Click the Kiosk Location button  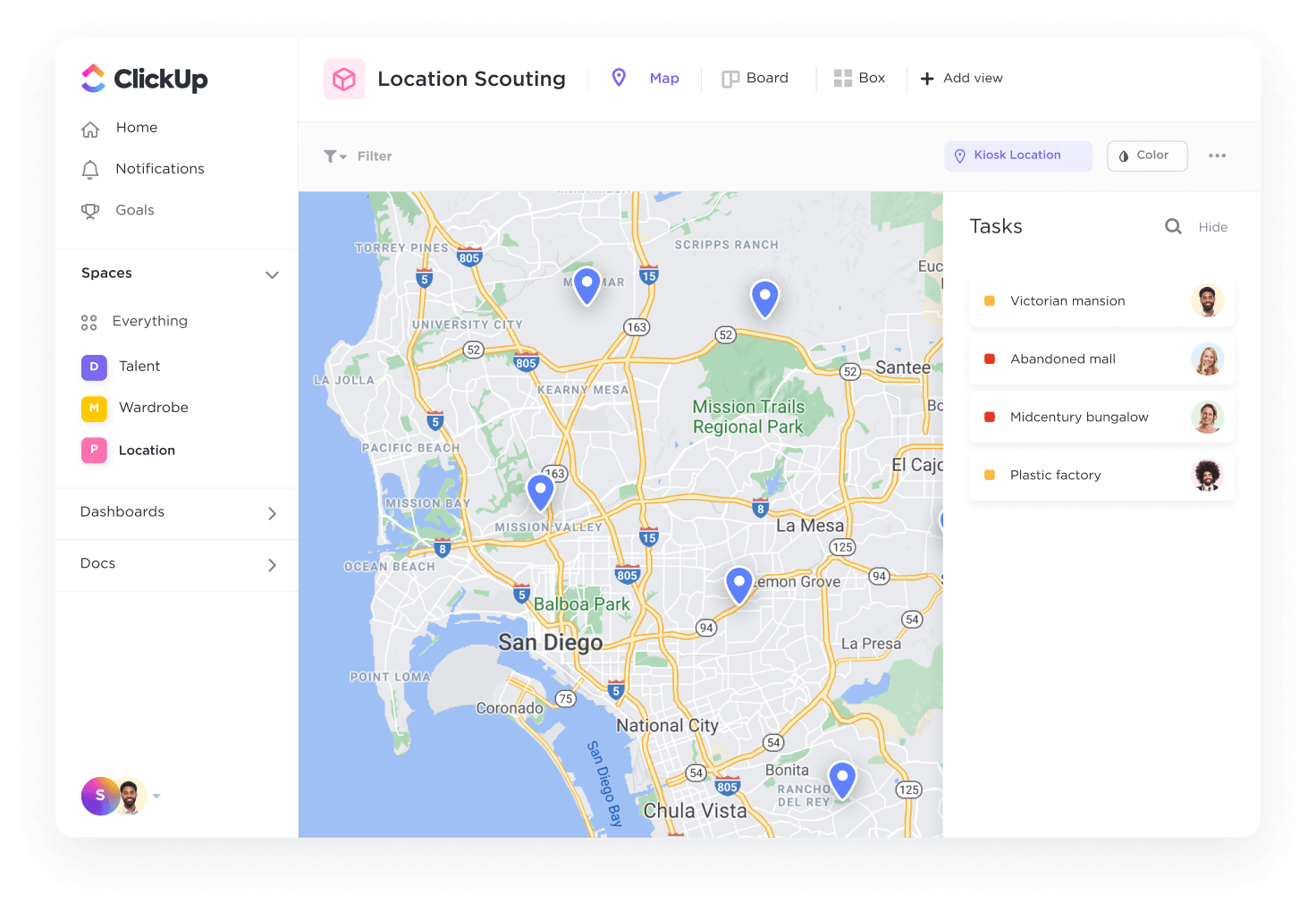[x=1018, y=156]
